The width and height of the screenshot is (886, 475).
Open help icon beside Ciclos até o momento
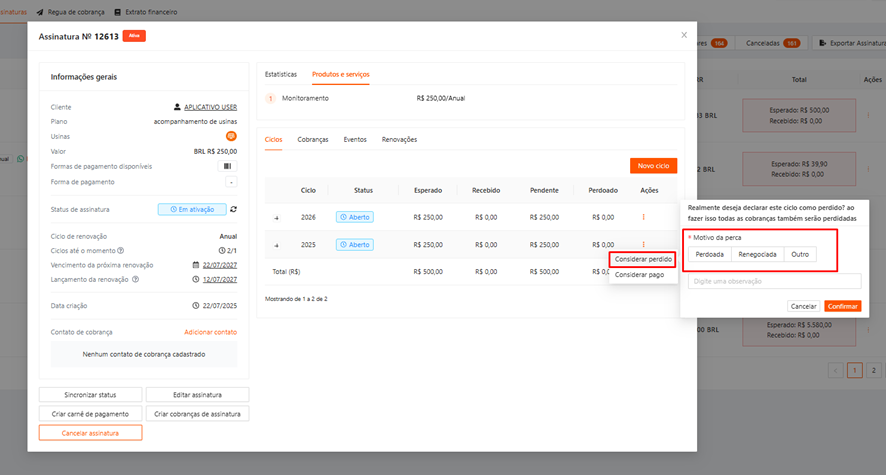click(x=120, y=251)
